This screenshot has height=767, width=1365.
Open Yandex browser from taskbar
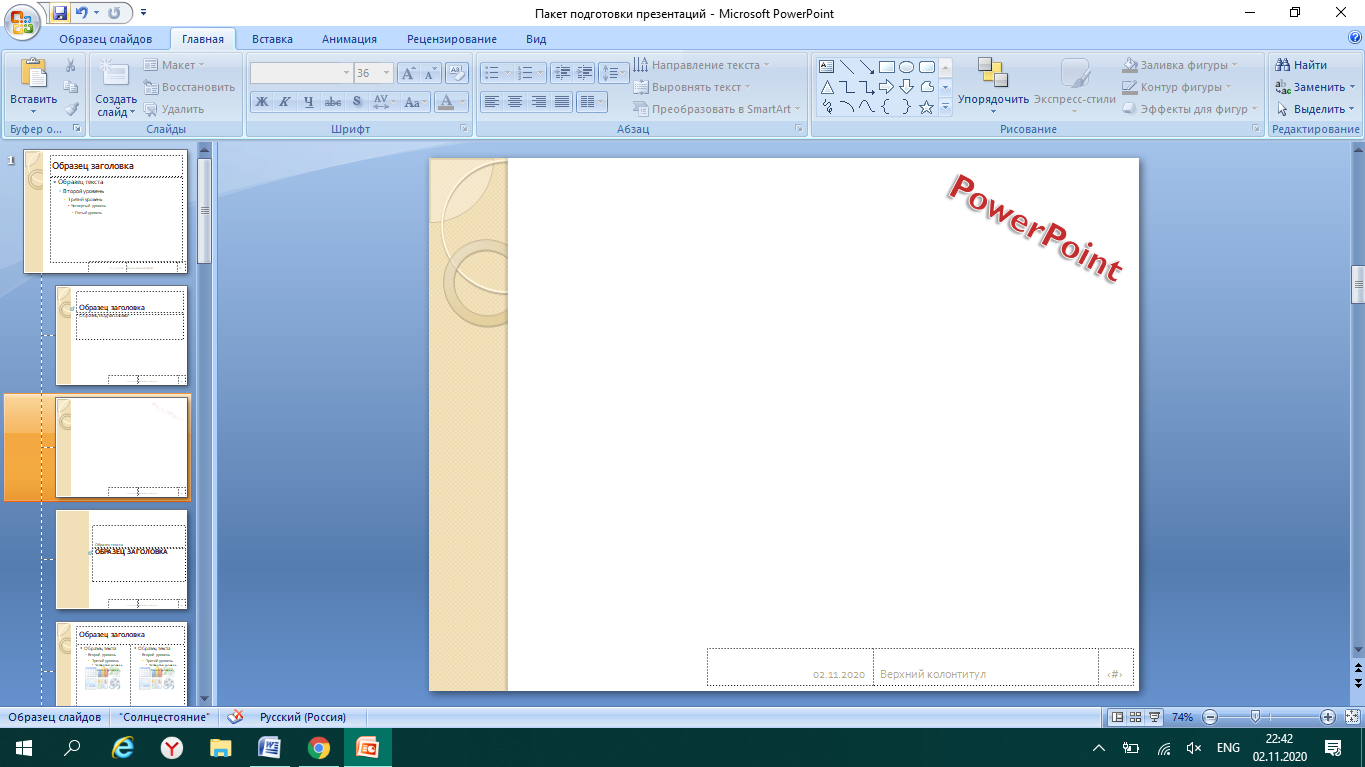[173, 747]
